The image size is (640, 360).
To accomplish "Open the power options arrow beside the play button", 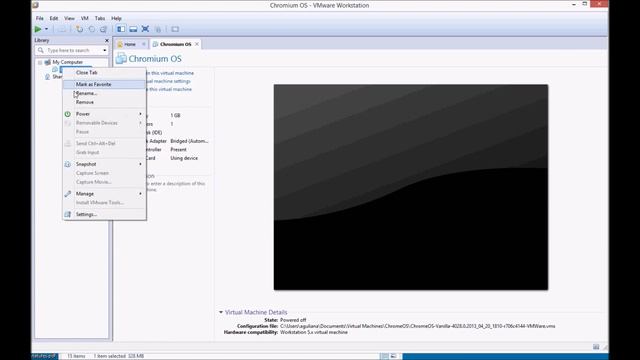I will pos(46,29).
